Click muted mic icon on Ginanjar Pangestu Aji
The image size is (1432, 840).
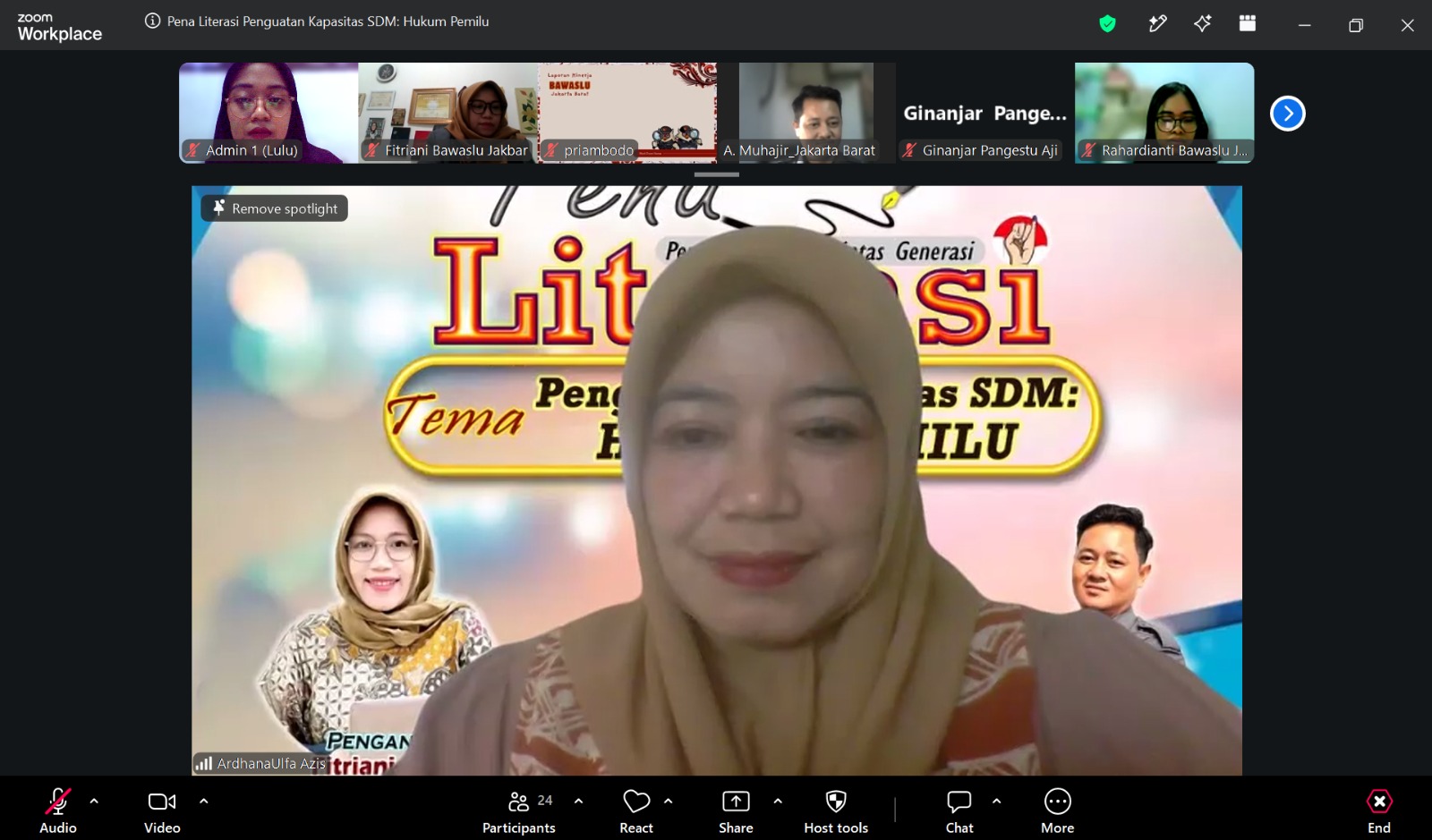click(x=909, y=150)
